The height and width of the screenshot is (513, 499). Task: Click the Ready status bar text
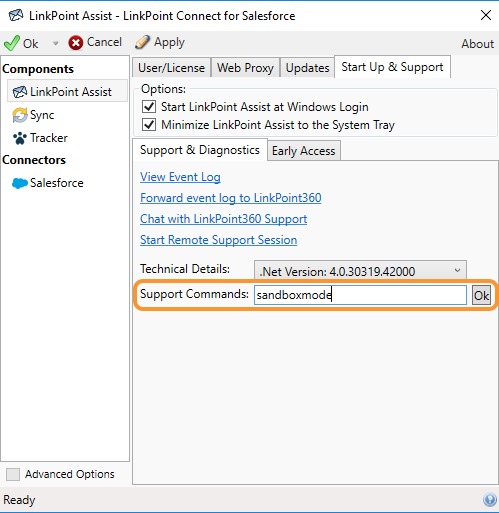pos(19,500)
